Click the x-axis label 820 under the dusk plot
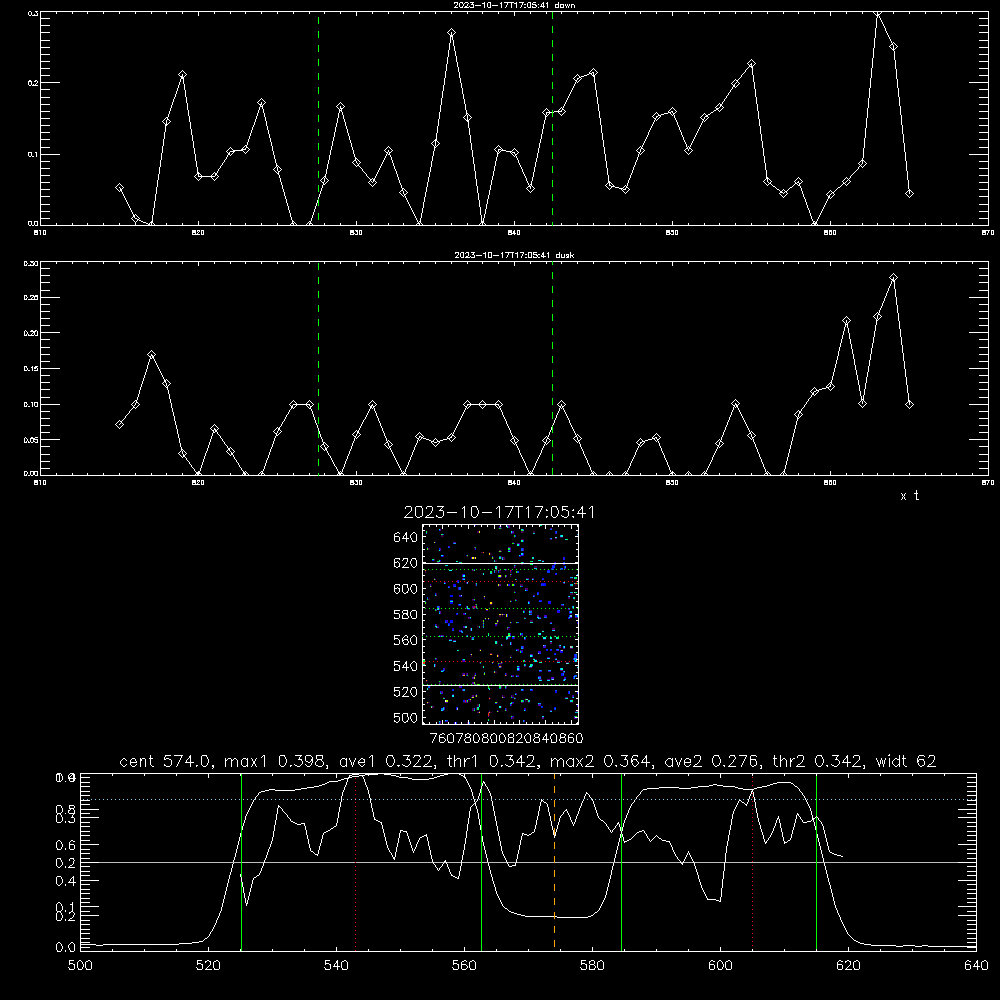The height and width of the screenshot is (1000, 1000). tap(198, 483)
